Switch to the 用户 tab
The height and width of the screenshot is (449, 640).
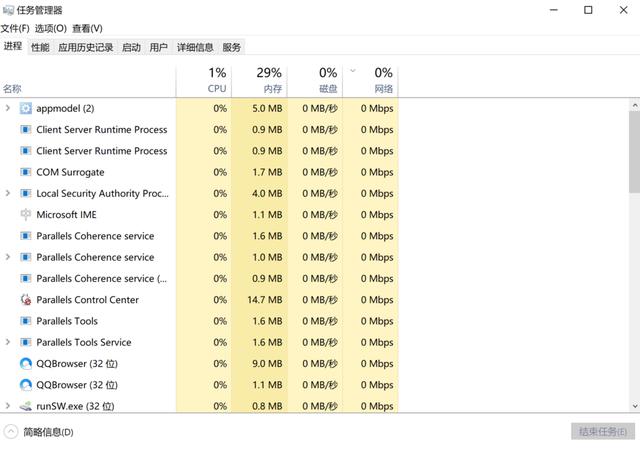click(159, 47)
